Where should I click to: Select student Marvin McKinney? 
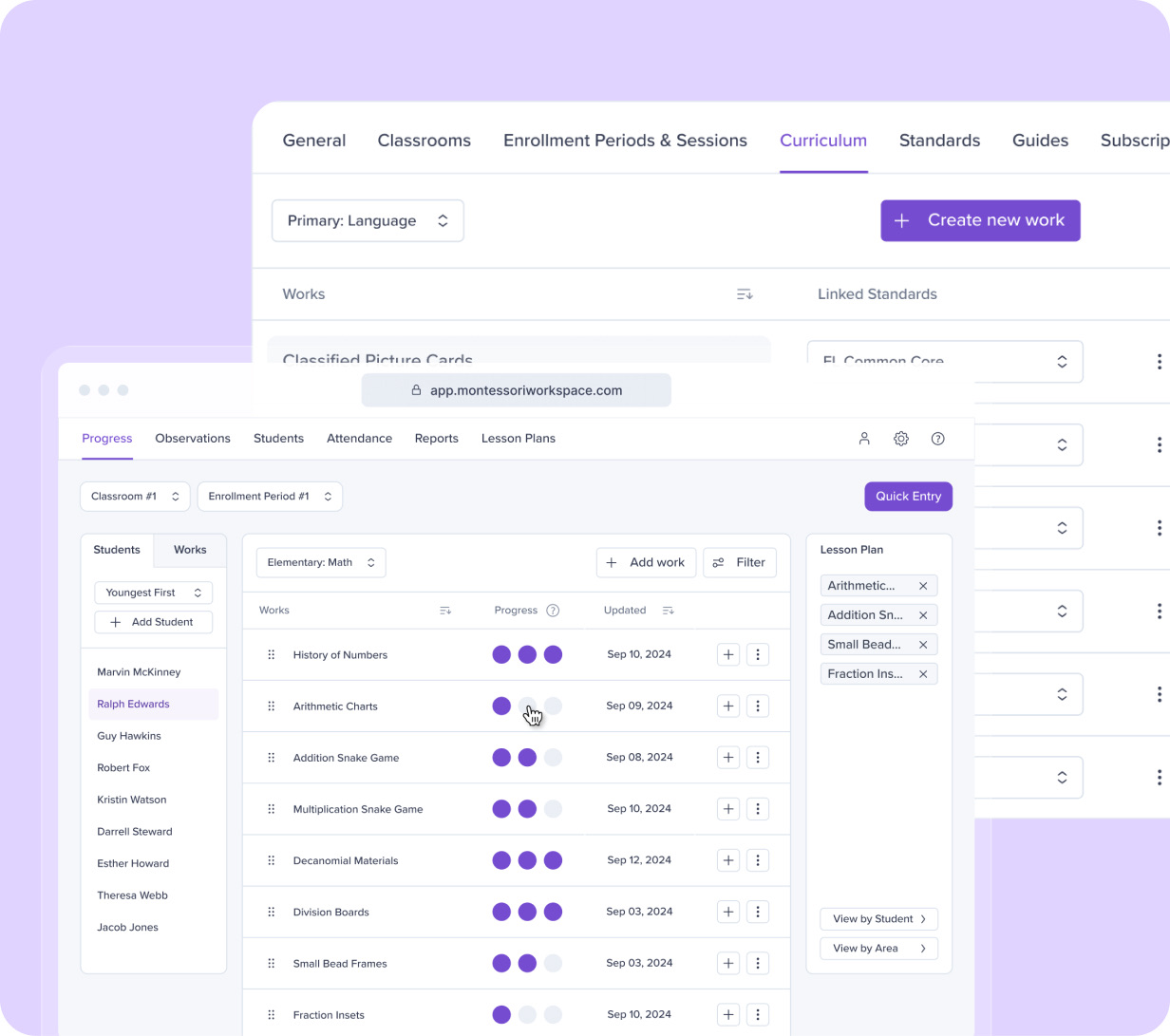click(x=139, y=672)
